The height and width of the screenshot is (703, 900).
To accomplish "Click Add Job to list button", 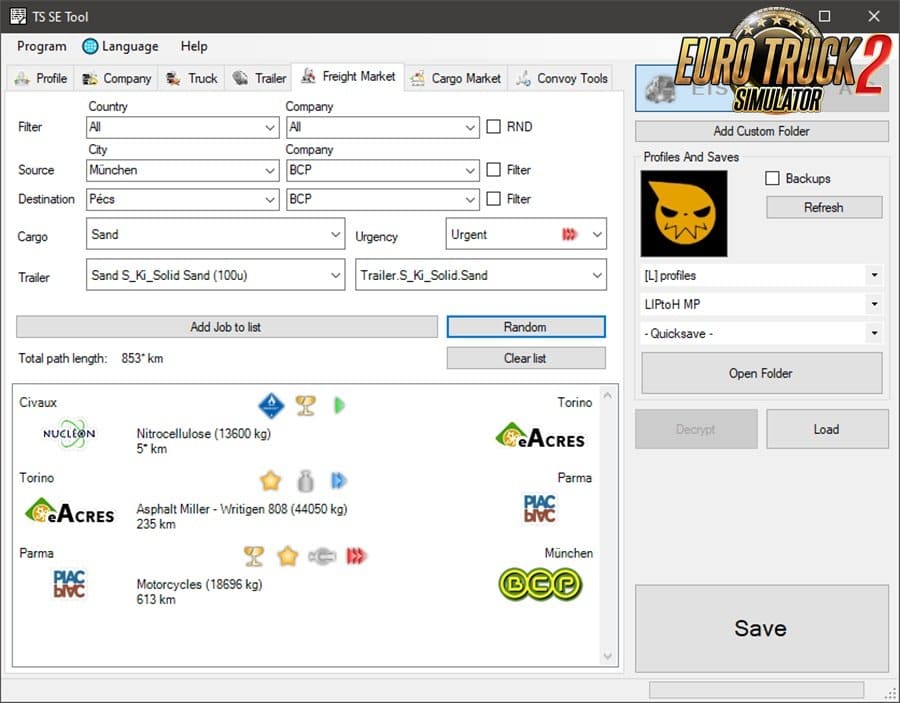I will [226, 327].
